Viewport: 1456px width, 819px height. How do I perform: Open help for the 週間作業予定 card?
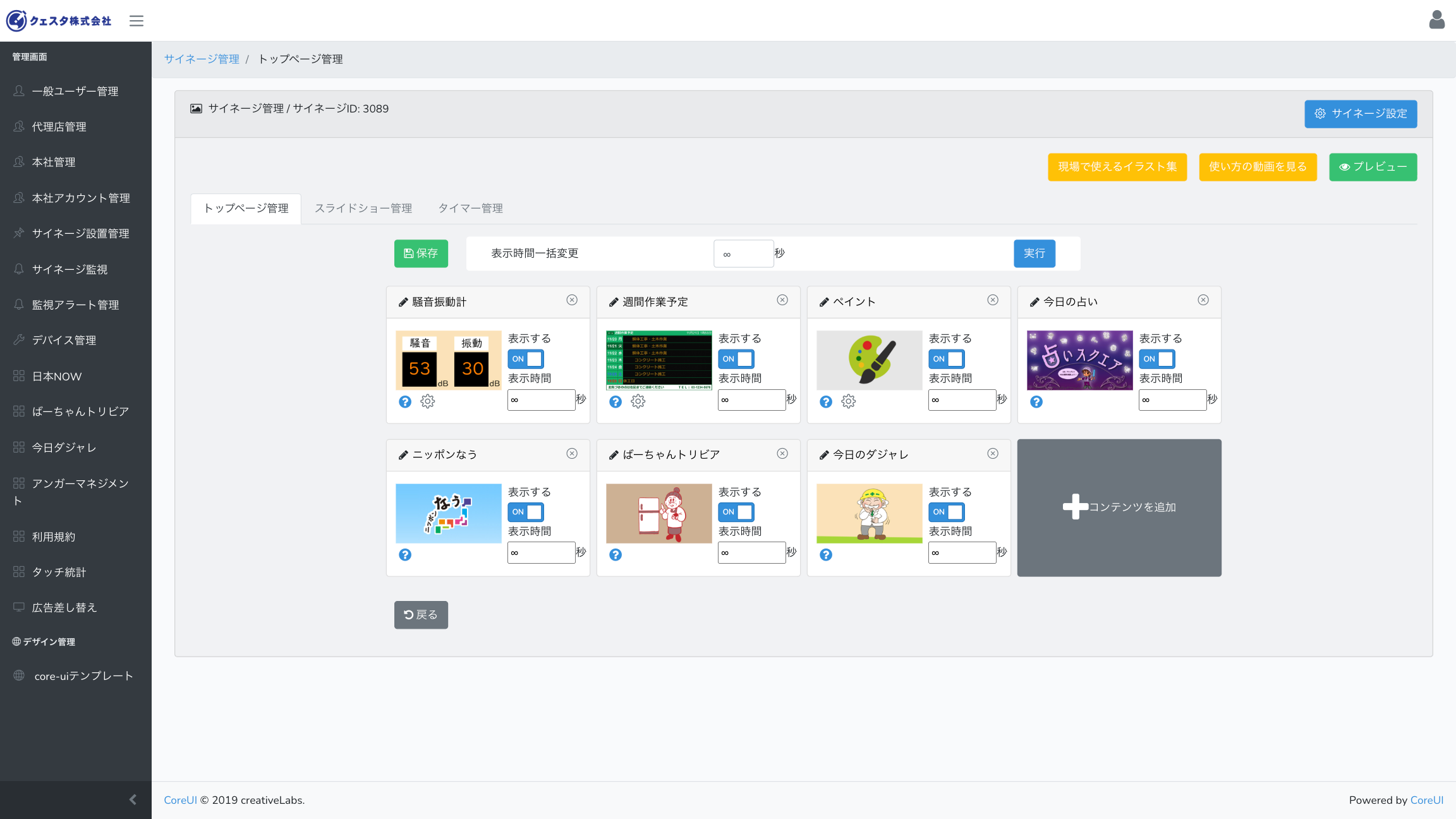pyautogui.click(x=616, y=402)
